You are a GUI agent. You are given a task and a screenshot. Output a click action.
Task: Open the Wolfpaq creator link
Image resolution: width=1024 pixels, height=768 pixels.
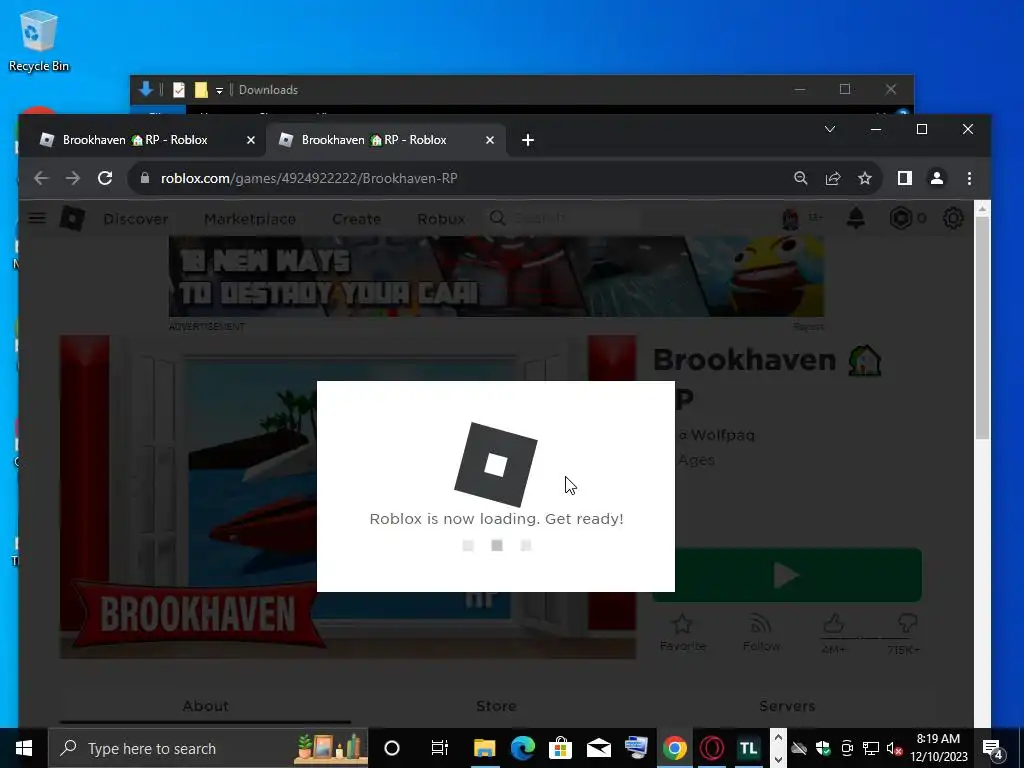point(722,435)
